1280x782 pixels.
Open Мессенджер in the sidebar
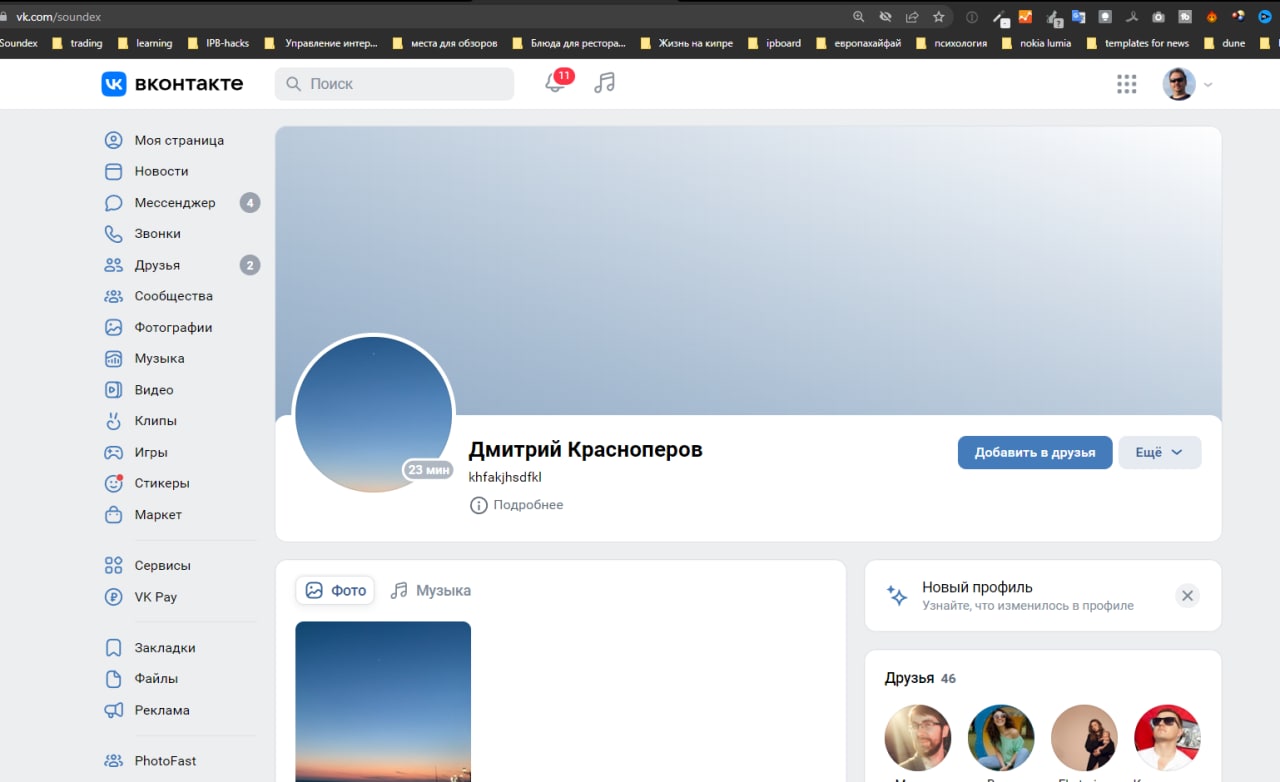[x=182, y=203]
